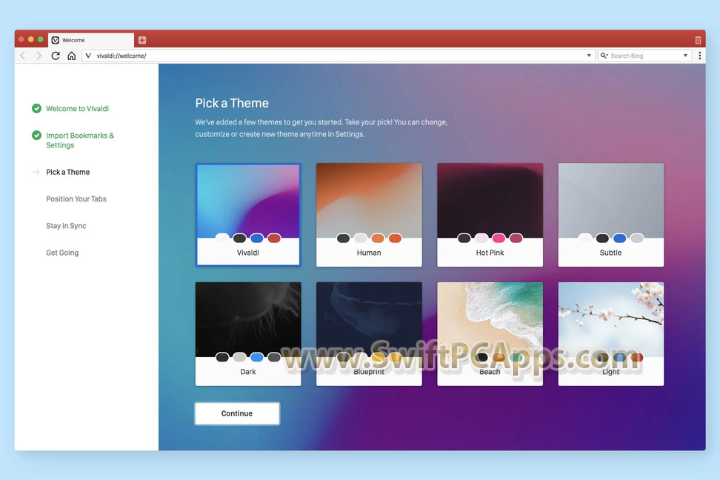Click blue swatch on Dark theme
720x480 pixels.
pyautogui.click(x=257, y=357)
